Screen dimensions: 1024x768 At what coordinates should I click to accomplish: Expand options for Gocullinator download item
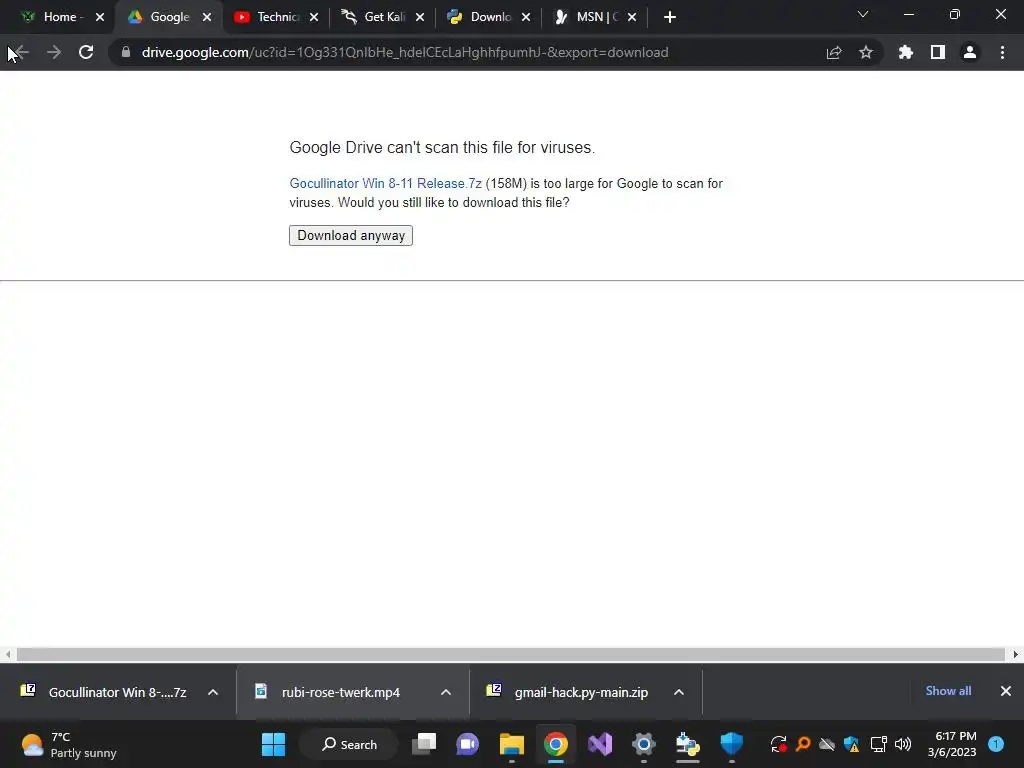213,692
